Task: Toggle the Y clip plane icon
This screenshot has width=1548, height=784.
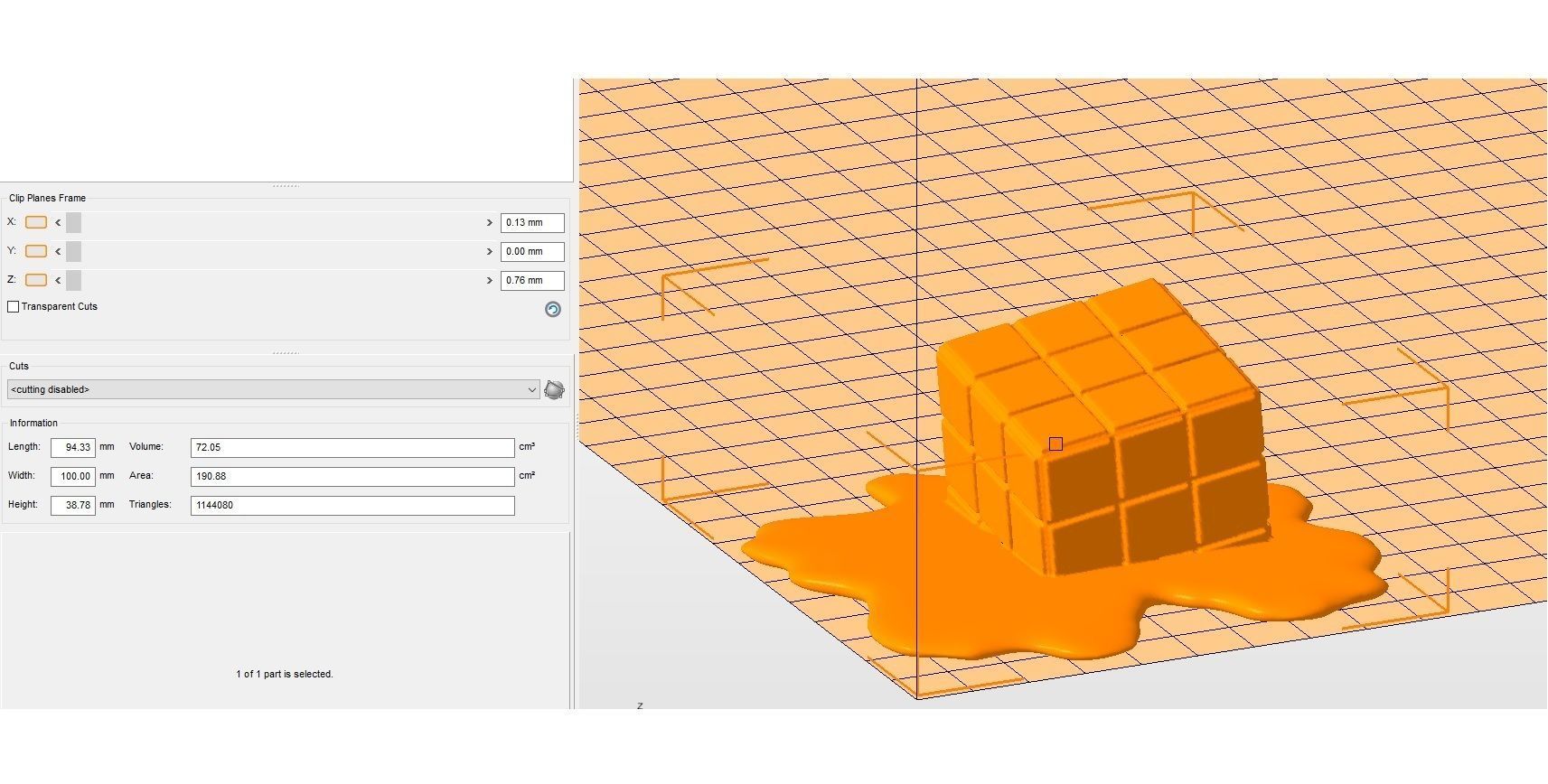Action: click(x=36, y=251)
